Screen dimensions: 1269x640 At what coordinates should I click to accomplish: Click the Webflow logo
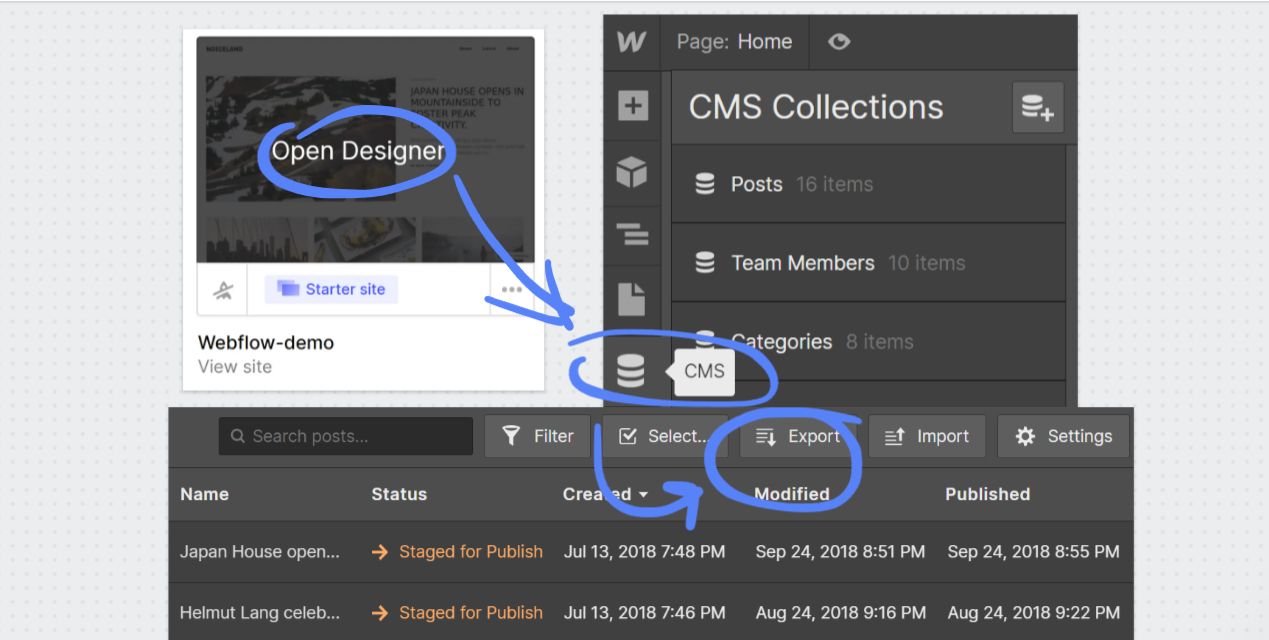pyautogui.click(x=632, y=42)
